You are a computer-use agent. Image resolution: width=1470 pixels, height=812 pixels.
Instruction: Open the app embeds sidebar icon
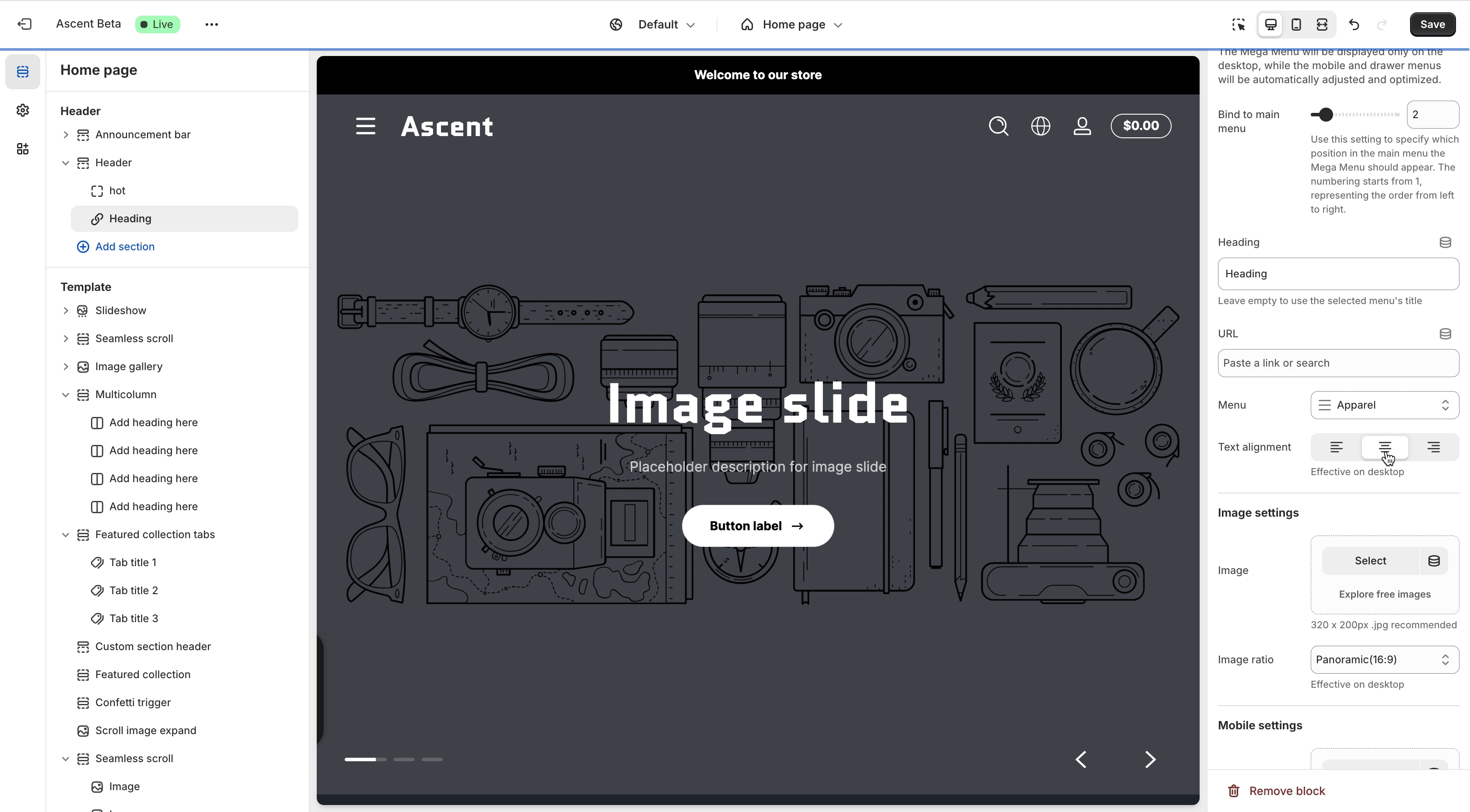pos(23,149)
